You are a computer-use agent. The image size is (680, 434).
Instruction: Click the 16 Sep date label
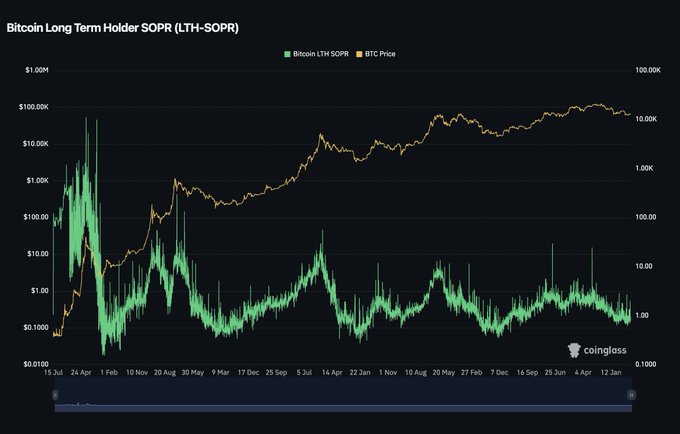[527, 372]
